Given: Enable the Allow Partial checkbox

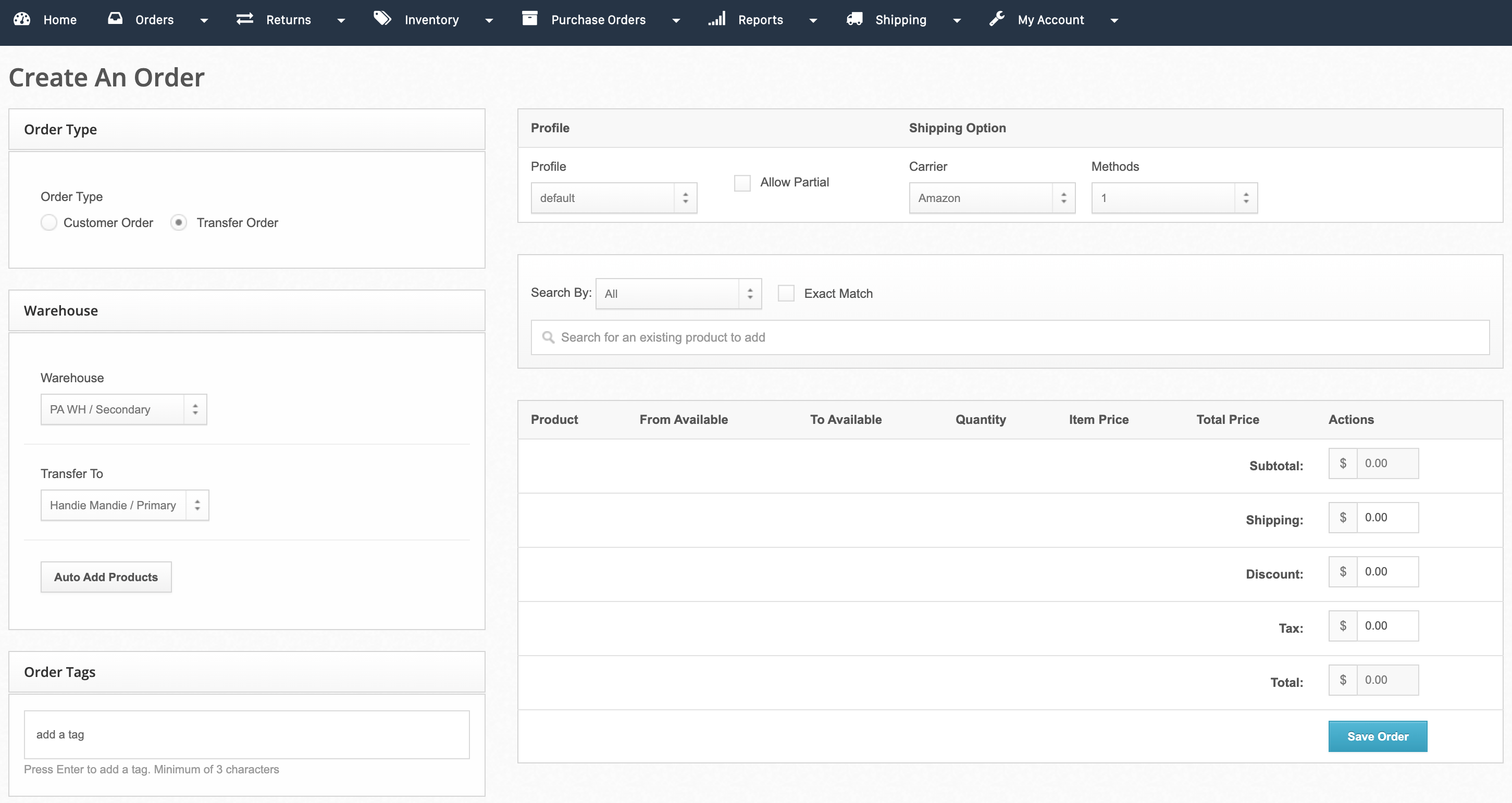Looking at the screenshot, I should pyautogui.click(x=742, y=183).
